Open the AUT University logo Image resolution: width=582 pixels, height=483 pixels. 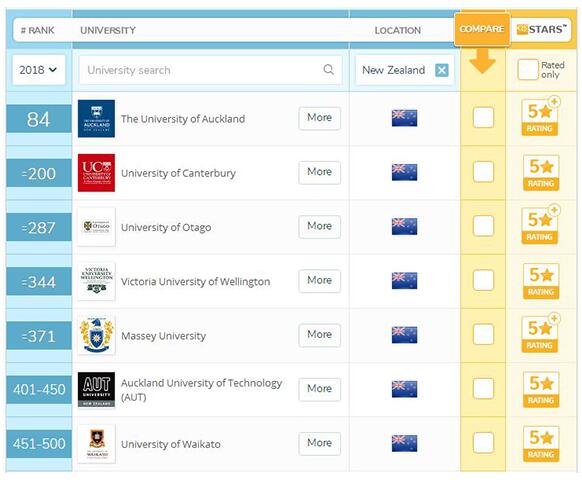97,389
